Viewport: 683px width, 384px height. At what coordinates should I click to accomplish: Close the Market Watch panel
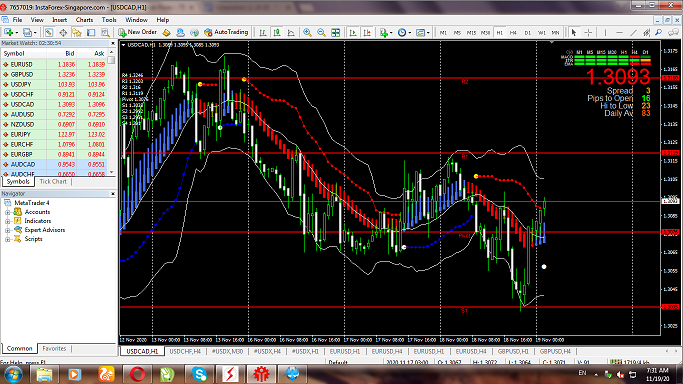coord(112,43)
